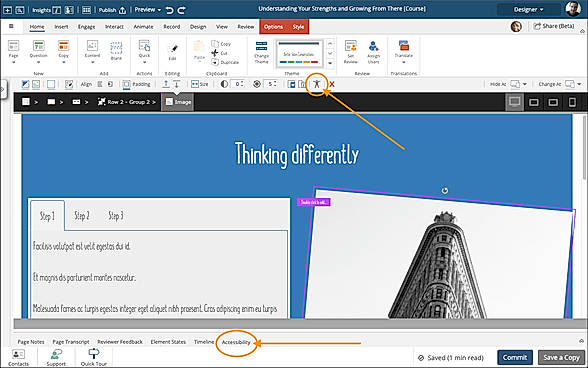Open the accessibility figure icon in toolbar

pos(317,84)
